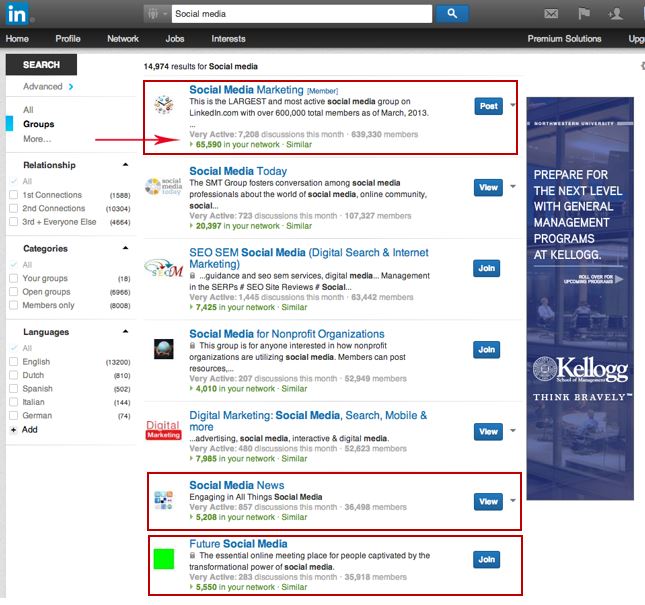The height and width of the screenshot is (605, 645).
Task: Click the Social Media News group logo
Action: tap(163, 500)
